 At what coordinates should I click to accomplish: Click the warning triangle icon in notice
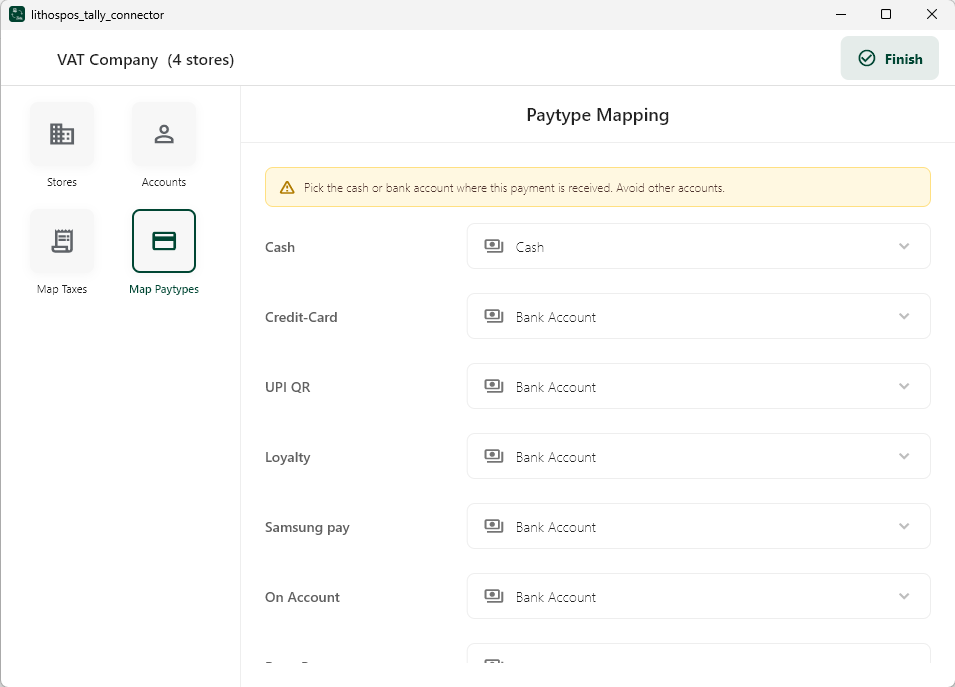tap(287, 188)
